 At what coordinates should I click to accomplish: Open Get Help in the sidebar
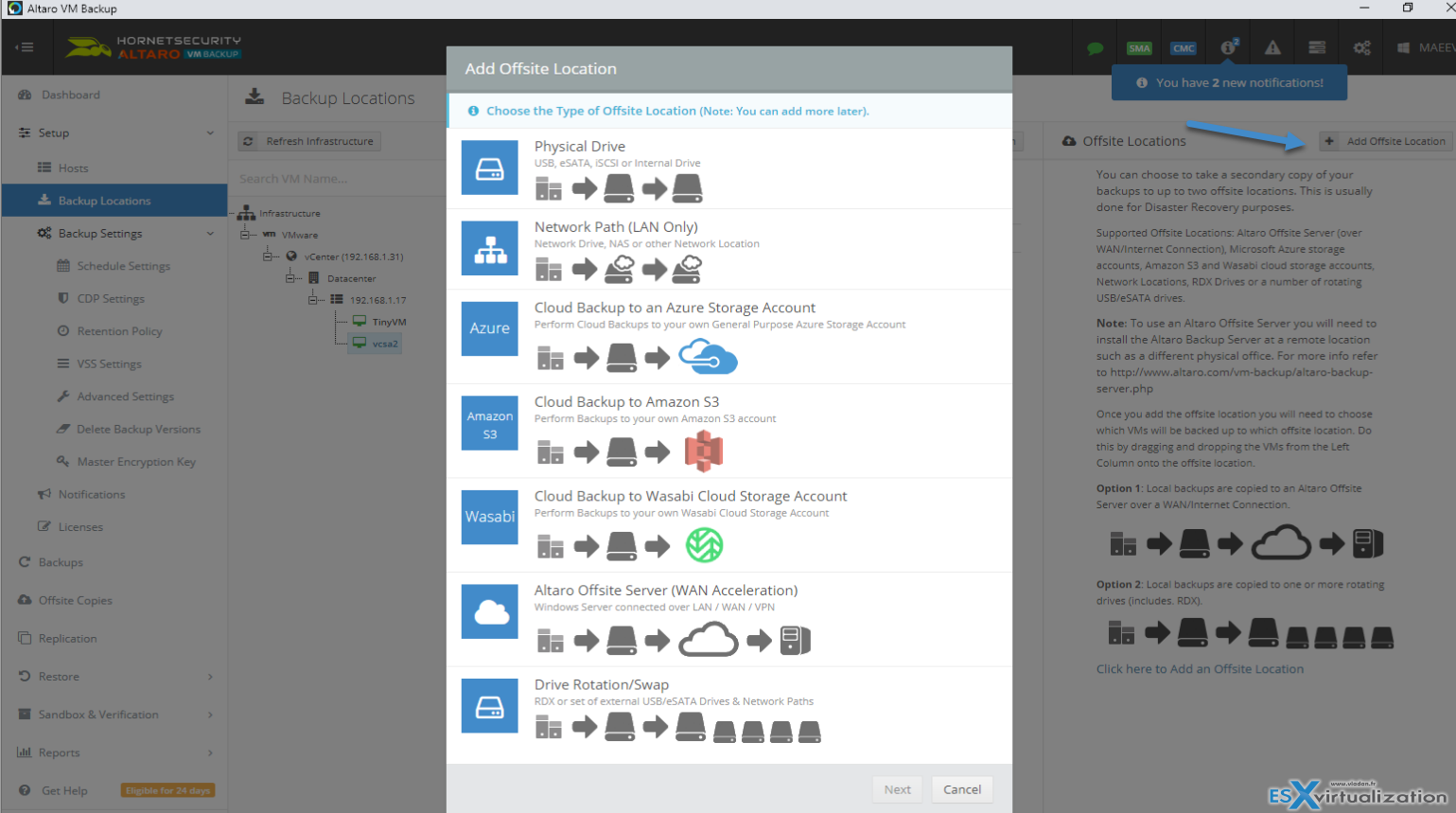click(x=64, y=790)
